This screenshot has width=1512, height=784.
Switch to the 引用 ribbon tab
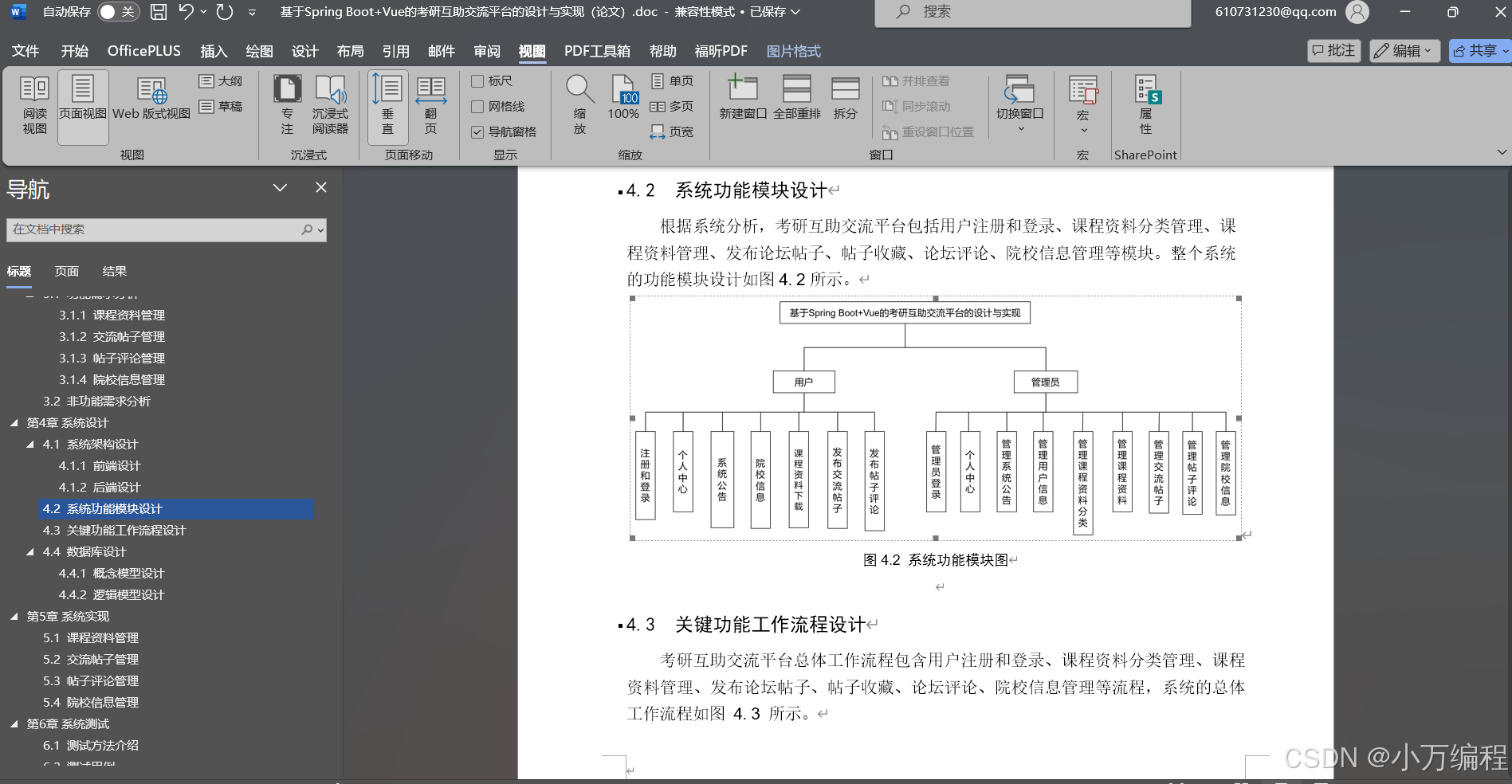coord(395,51)
